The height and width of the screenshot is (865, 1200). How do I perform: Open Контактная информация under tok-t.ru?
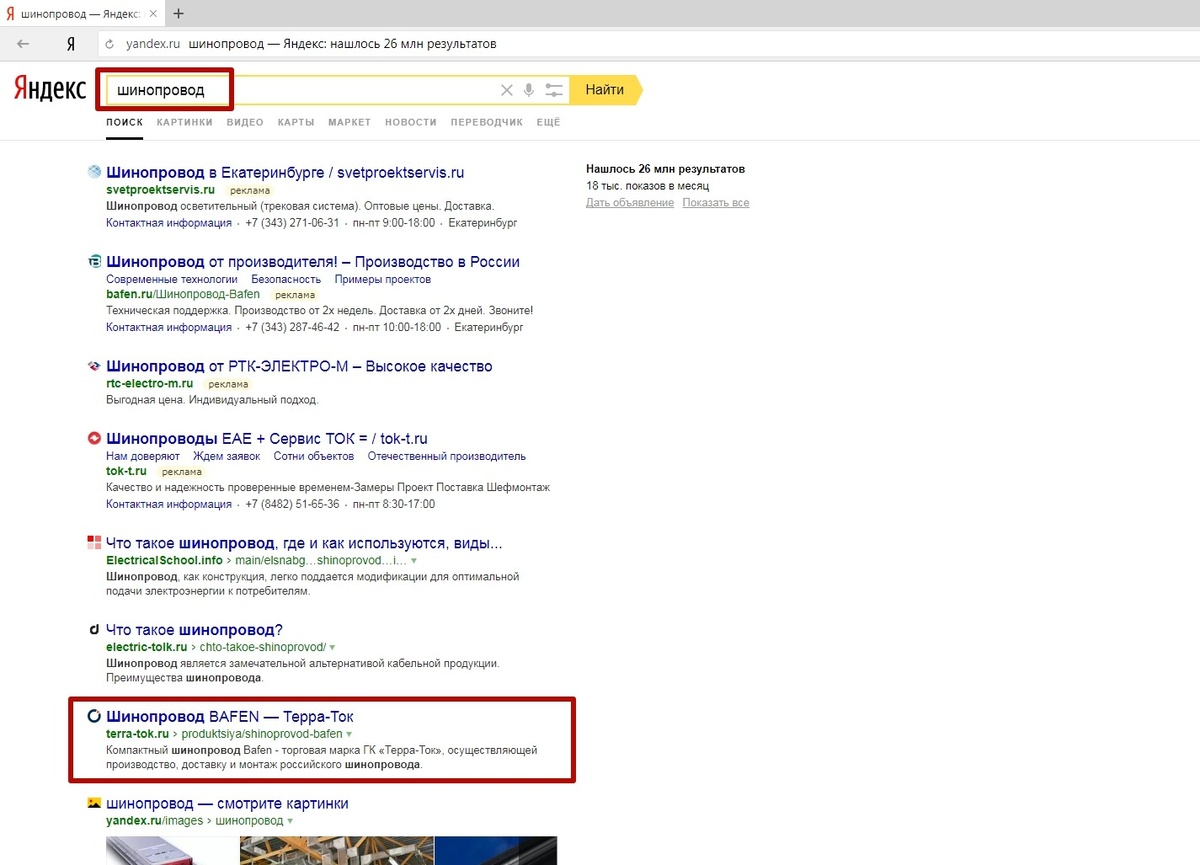[x=169, y=504]
